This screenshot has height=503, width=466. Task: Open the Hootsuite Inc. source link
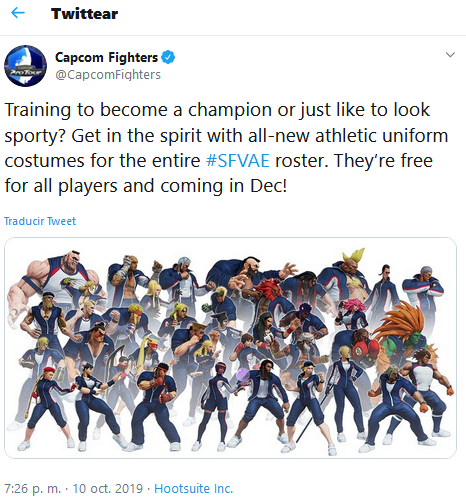194,489
